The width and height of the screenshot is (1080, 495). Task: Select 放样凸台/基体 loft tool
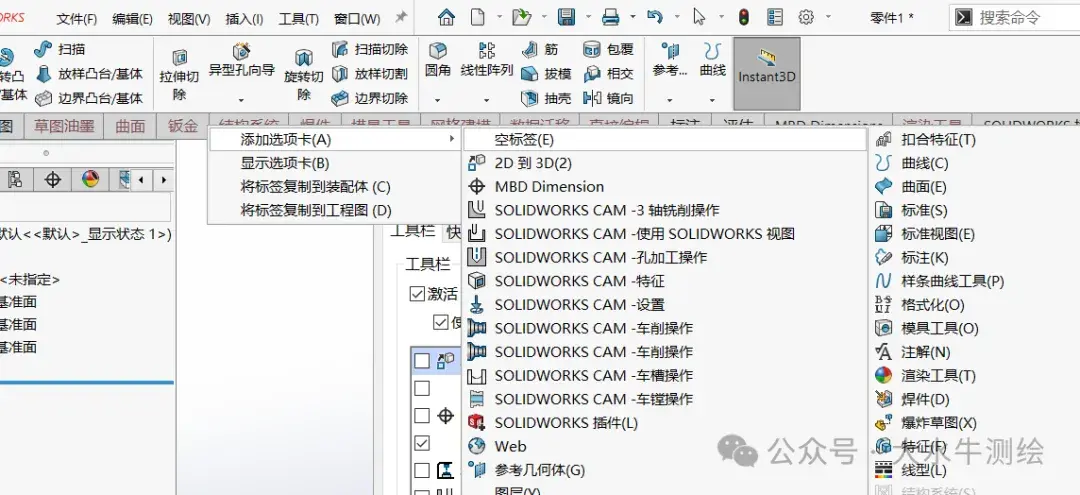89,74
